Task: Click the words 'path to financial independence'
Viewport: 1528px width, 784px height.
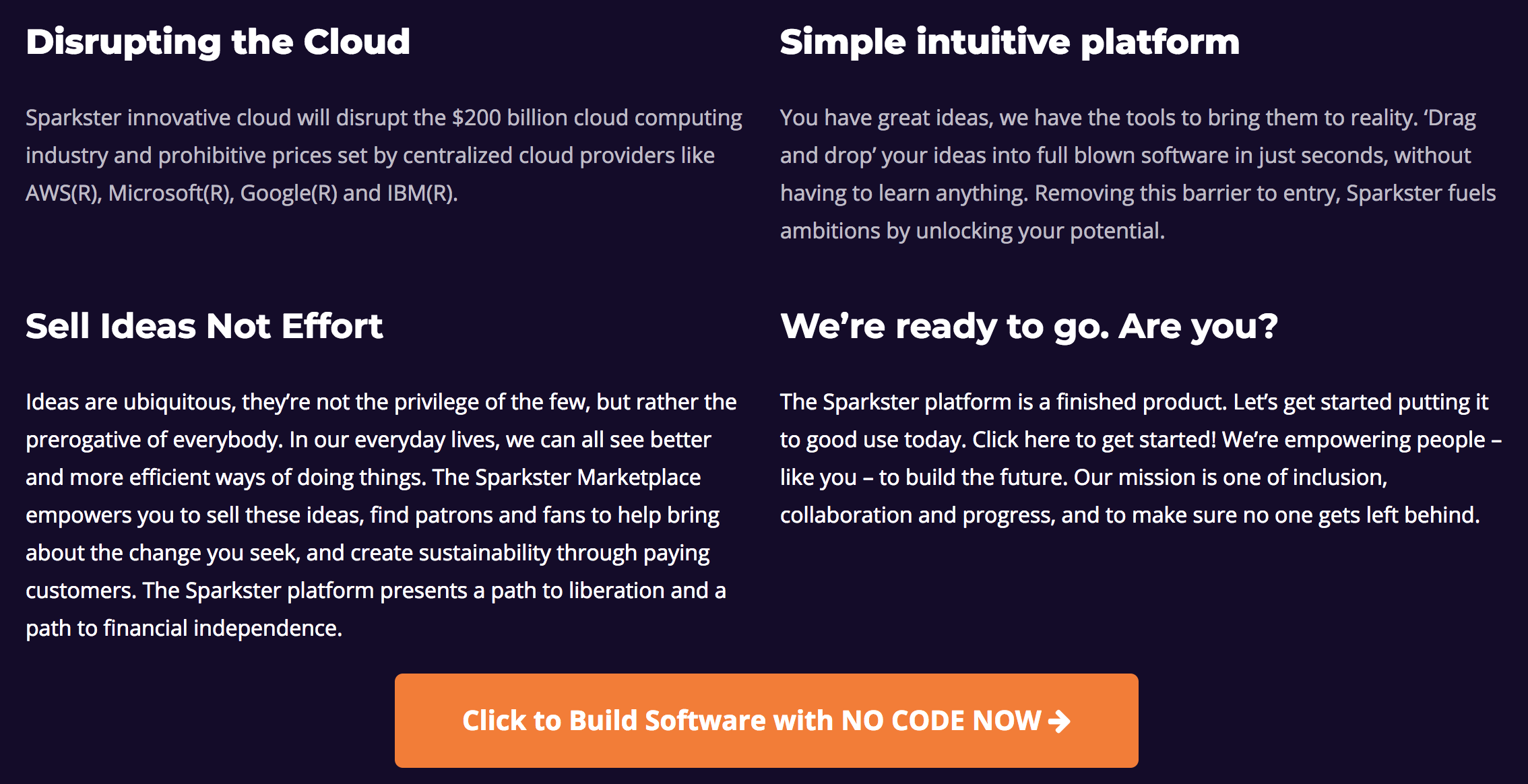Action: tap(184, 628)
